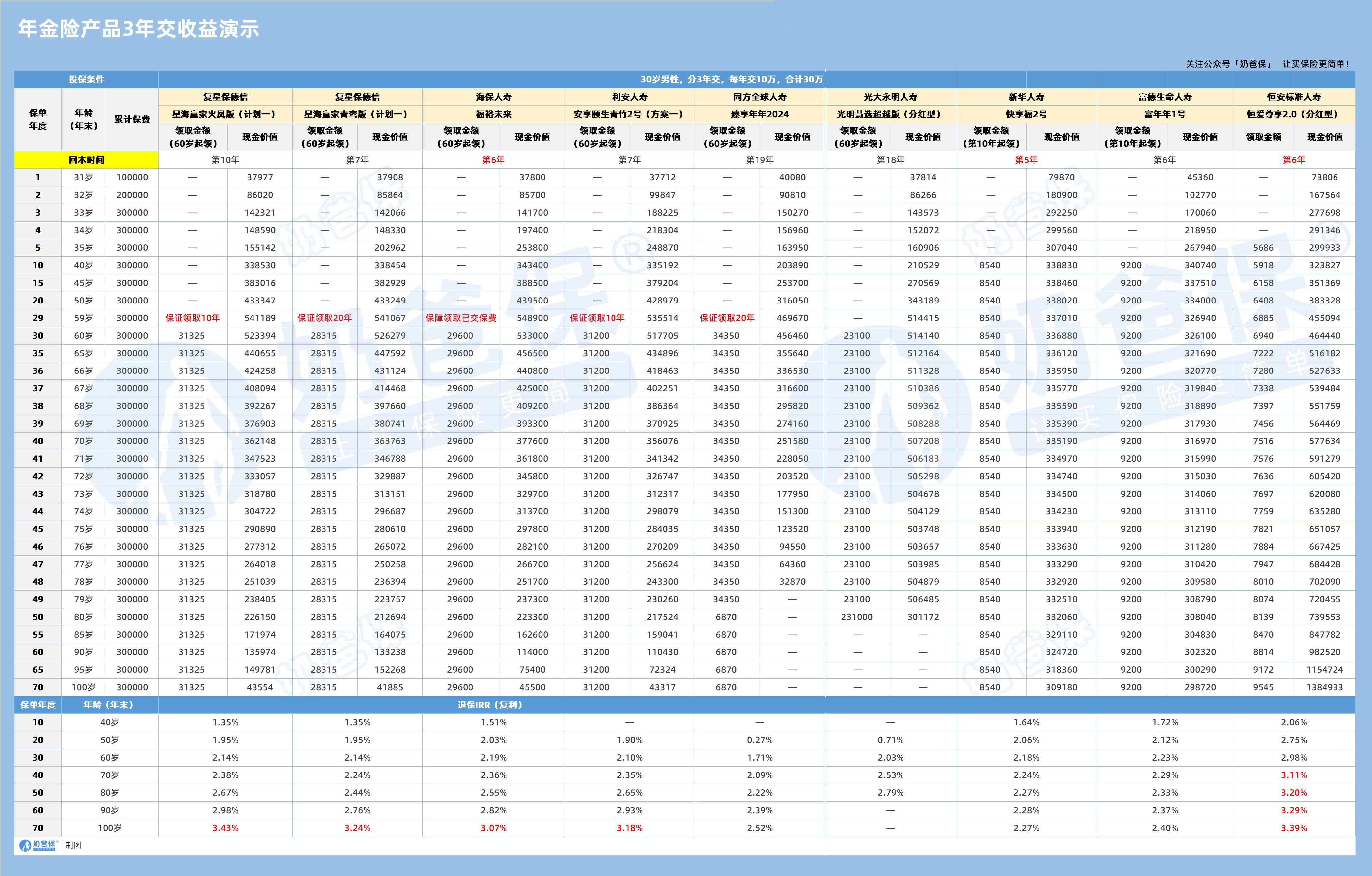
Task: Click product name 恒爱尊享2.0（分红型）
Action: click(1293, 114)
